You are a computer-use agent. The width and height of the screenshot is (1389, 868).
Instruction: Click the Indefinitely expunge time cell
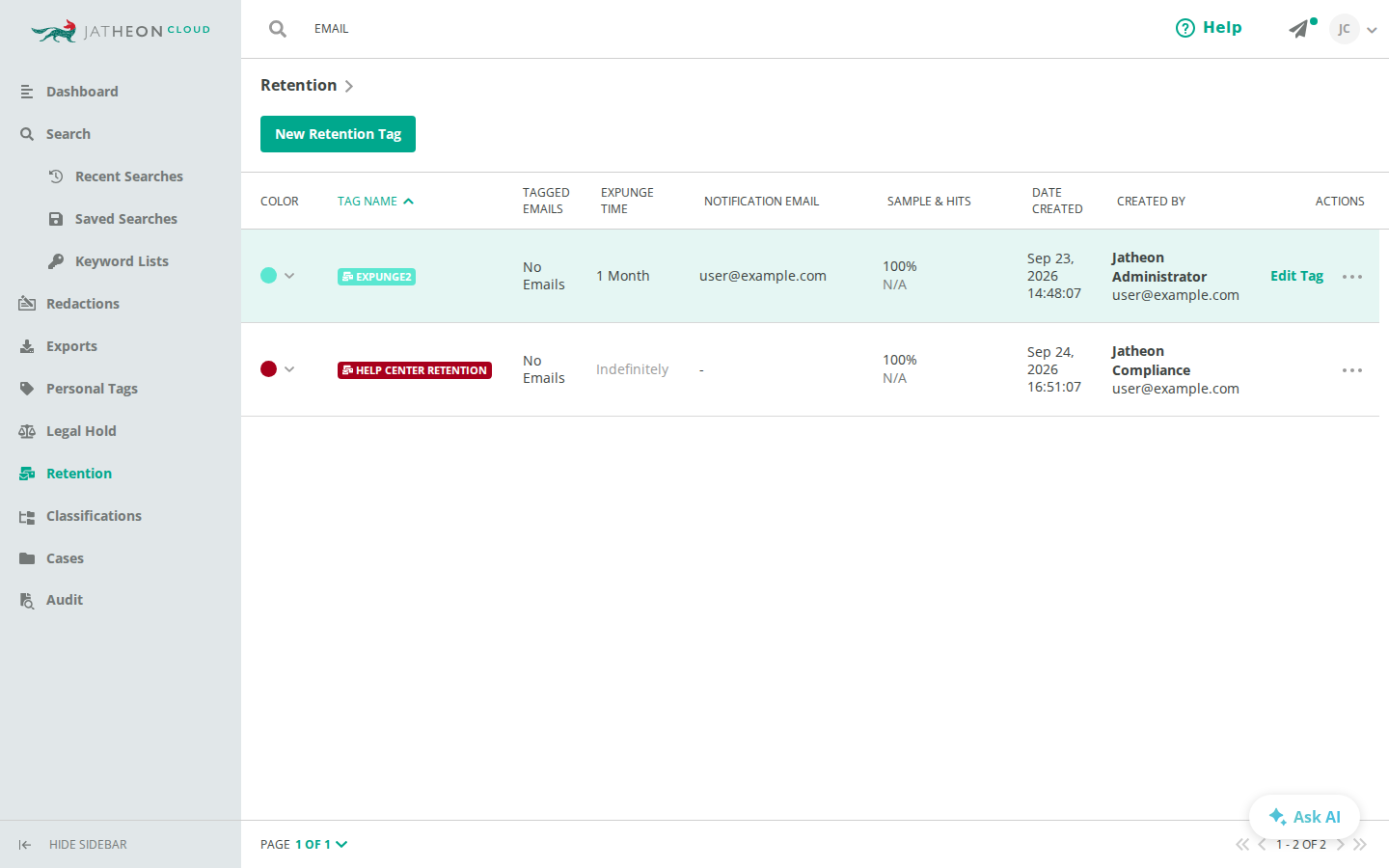pos(632,369)
